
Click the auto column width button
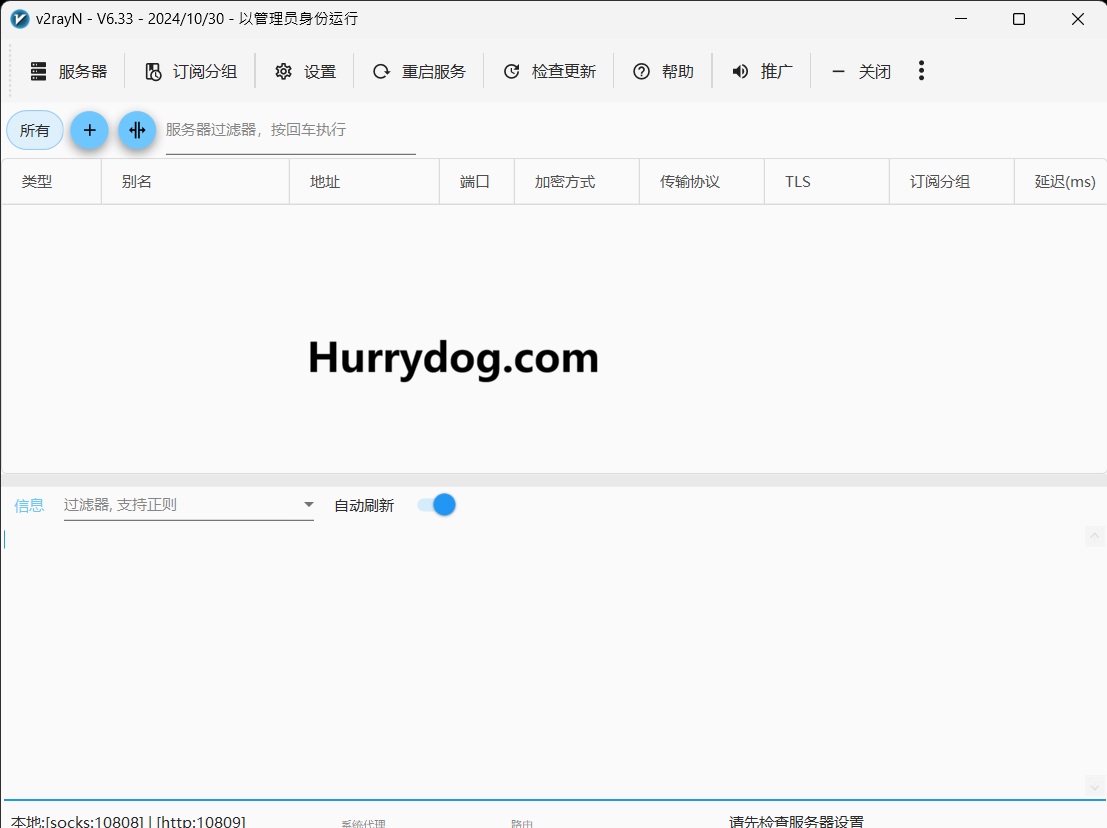(137, 130)
